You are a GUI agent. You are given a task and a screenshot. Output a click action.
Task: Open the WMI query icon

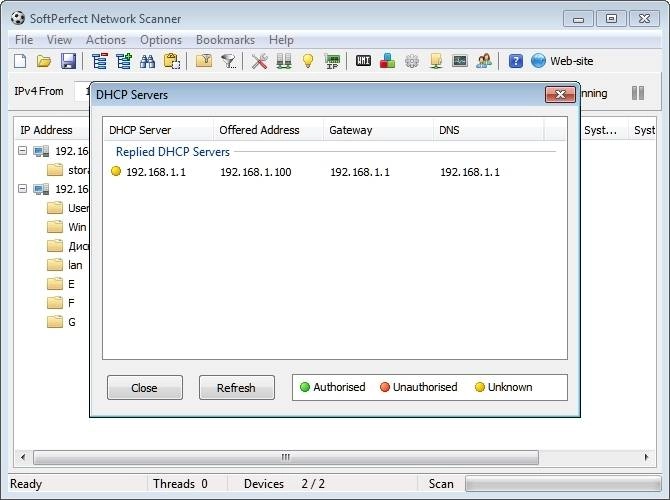point(363,61)
